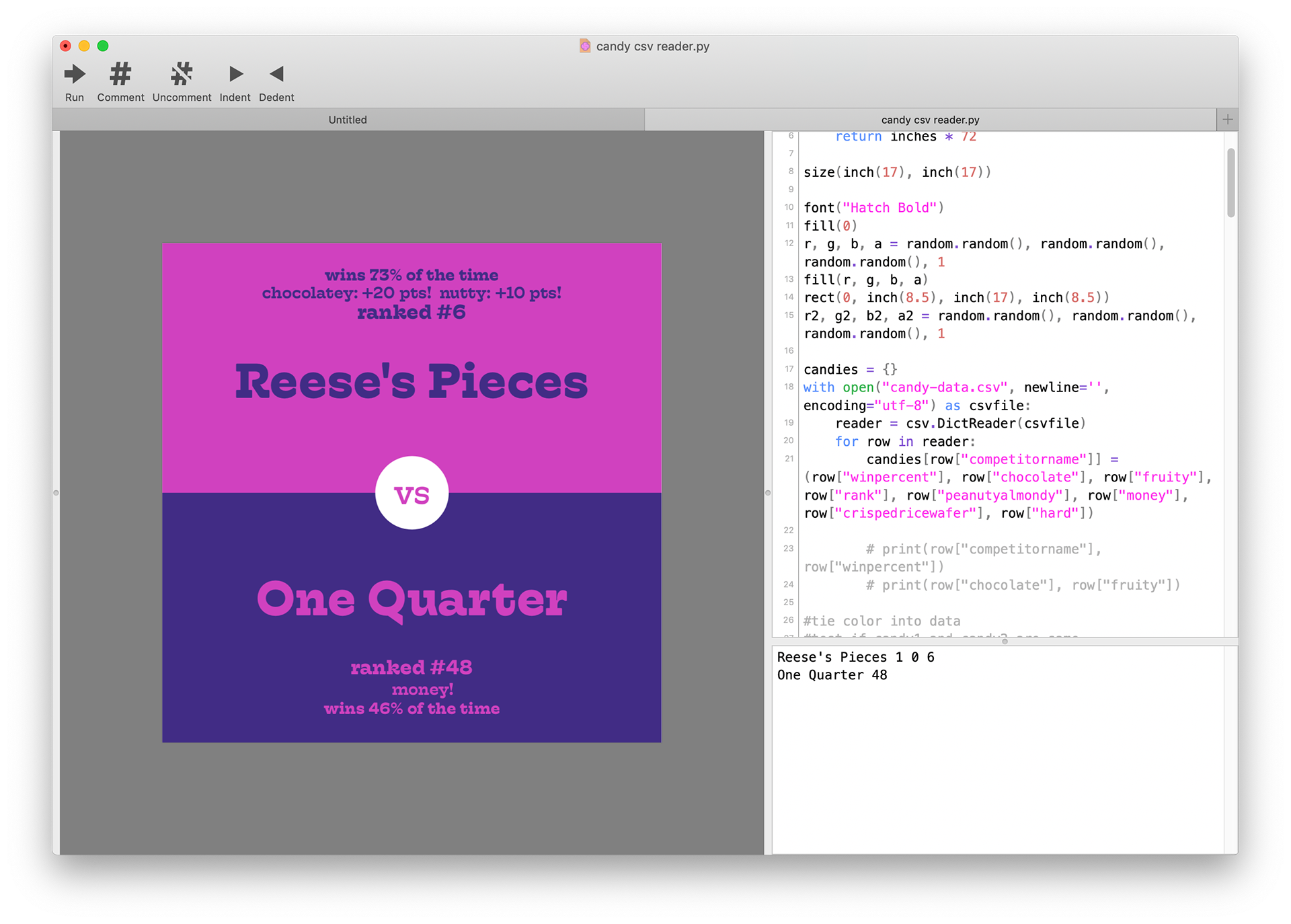Click the One Quarter title in preview
Viewport: 1291px width, 924px height.
click(x=412, y=599)
